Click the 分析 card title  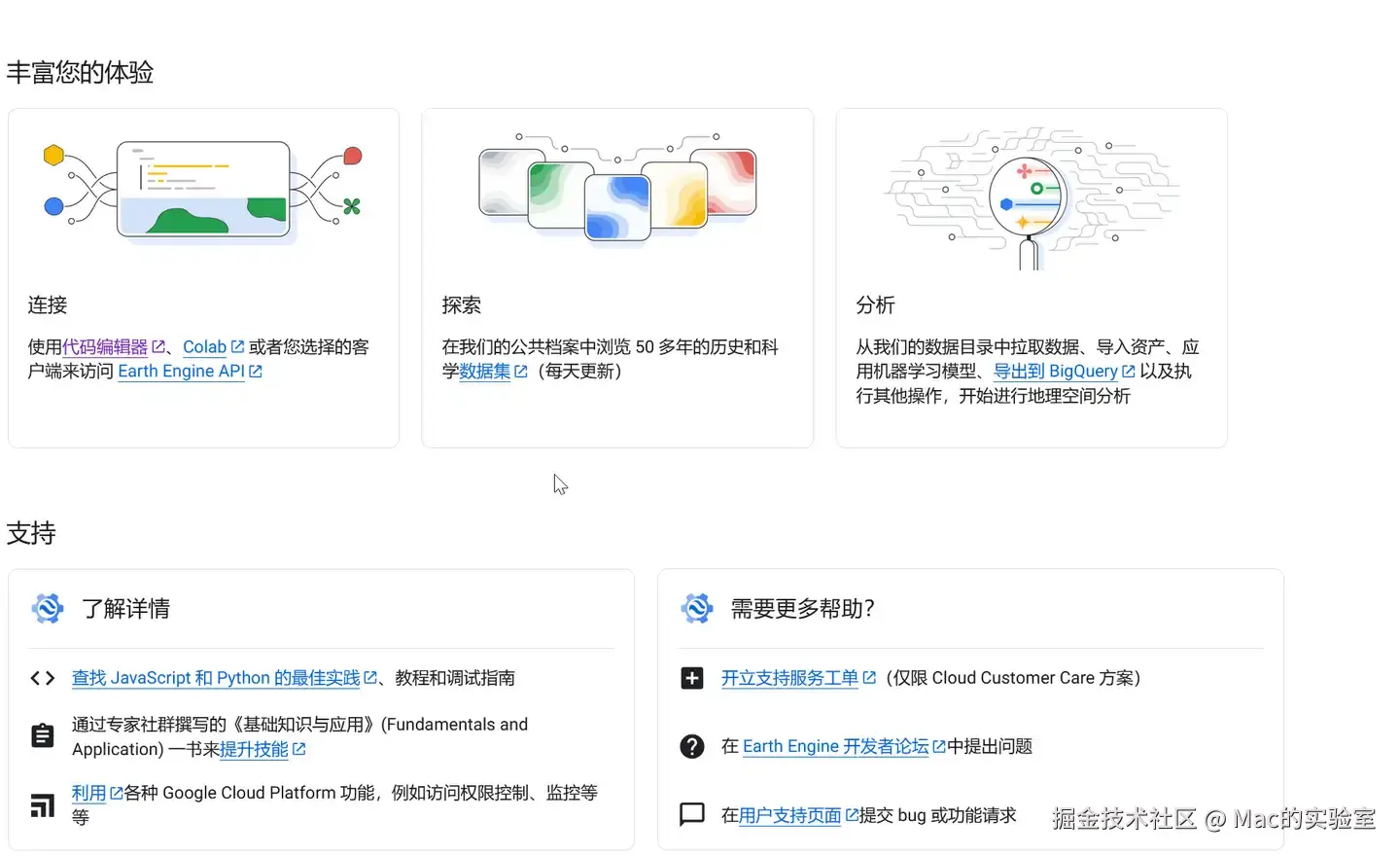tap(876, 304)
